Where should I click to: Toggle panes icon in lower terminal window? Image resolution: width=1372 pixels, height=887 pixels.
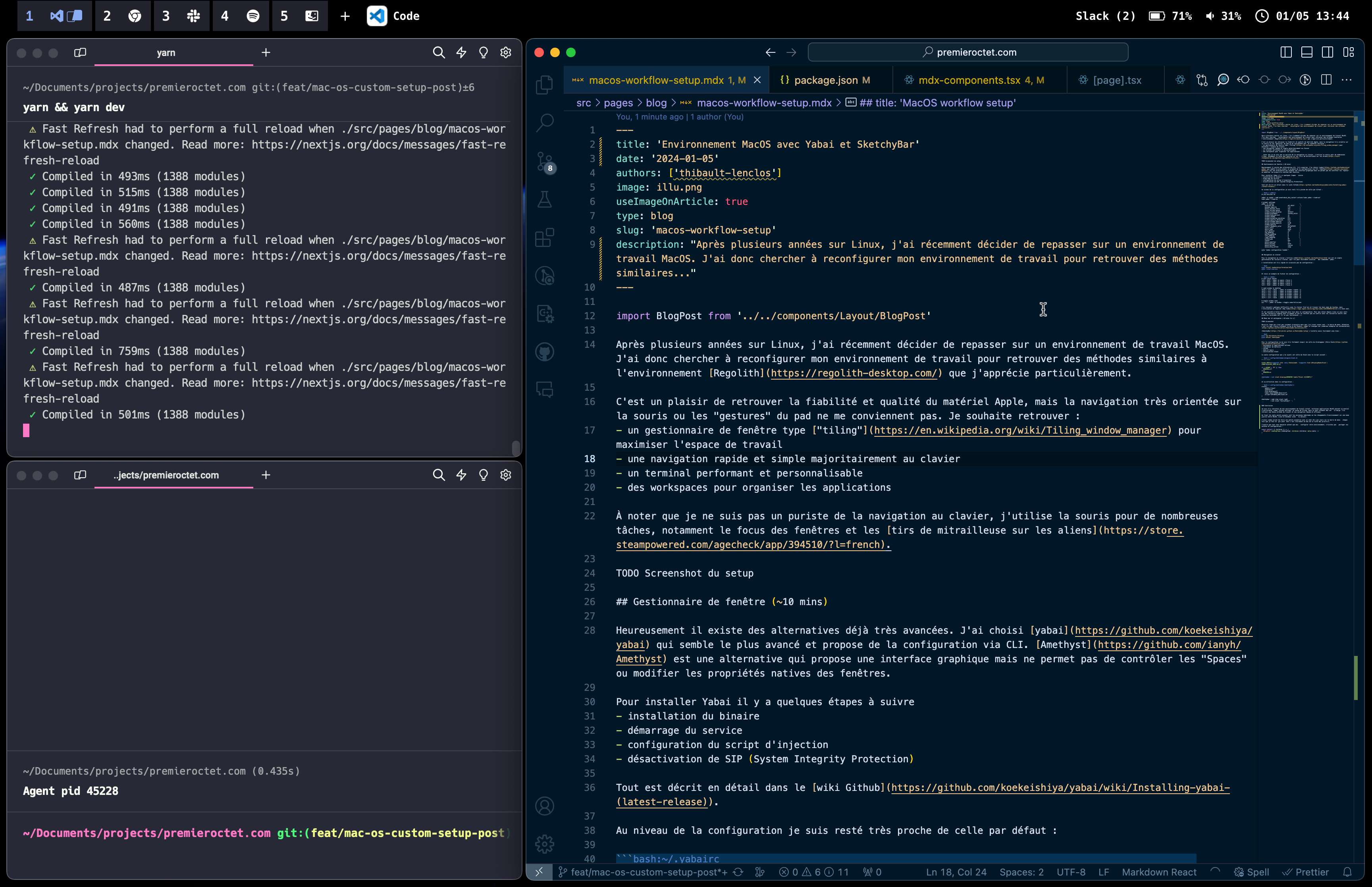point(80,474)
